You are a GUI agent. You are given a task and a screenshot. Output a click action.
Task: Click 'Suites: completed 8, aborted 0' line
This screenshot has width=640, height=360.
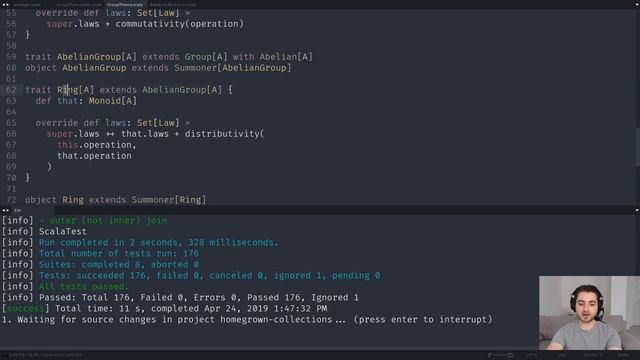(x=119, y=264)
